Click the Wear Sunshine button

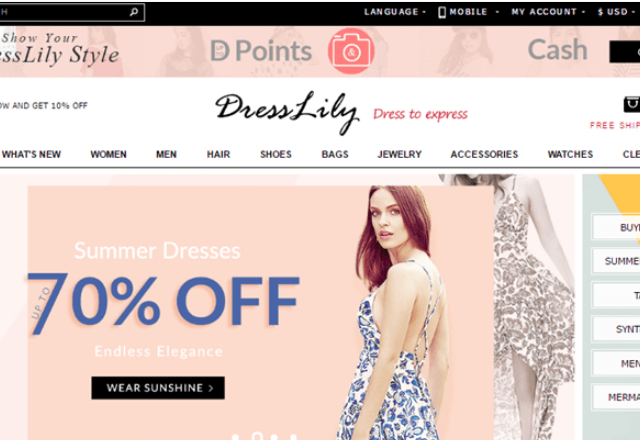click(x=158, y=388)
